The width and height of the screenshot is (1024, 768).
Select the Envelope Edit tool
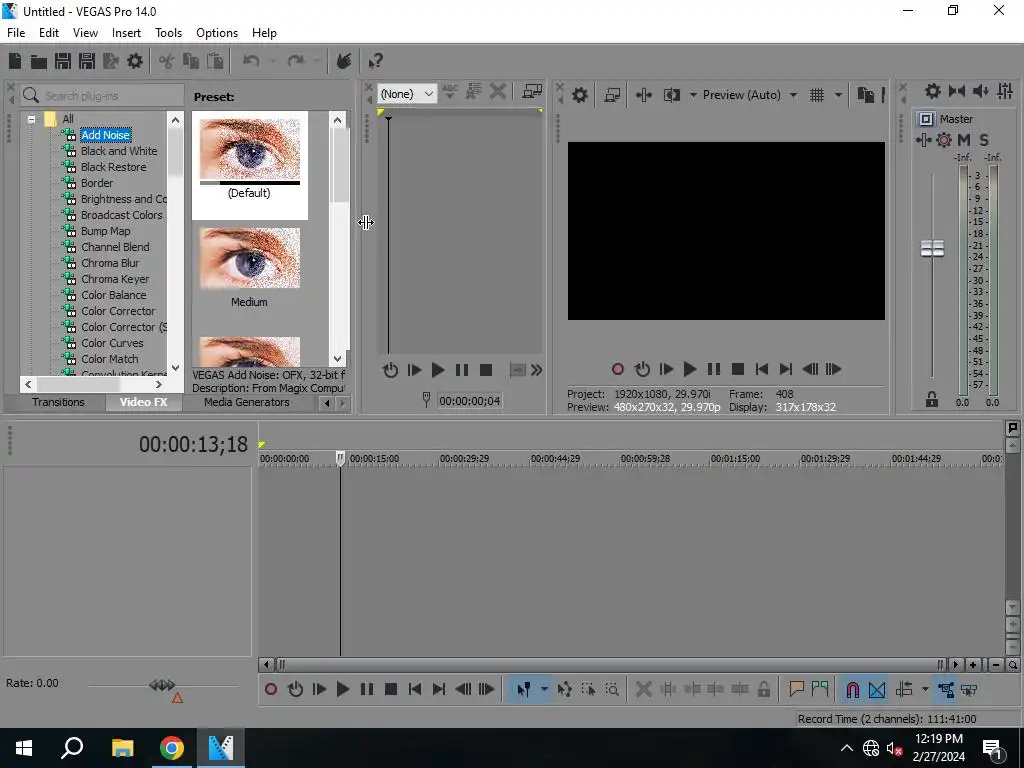pos(565,690)
